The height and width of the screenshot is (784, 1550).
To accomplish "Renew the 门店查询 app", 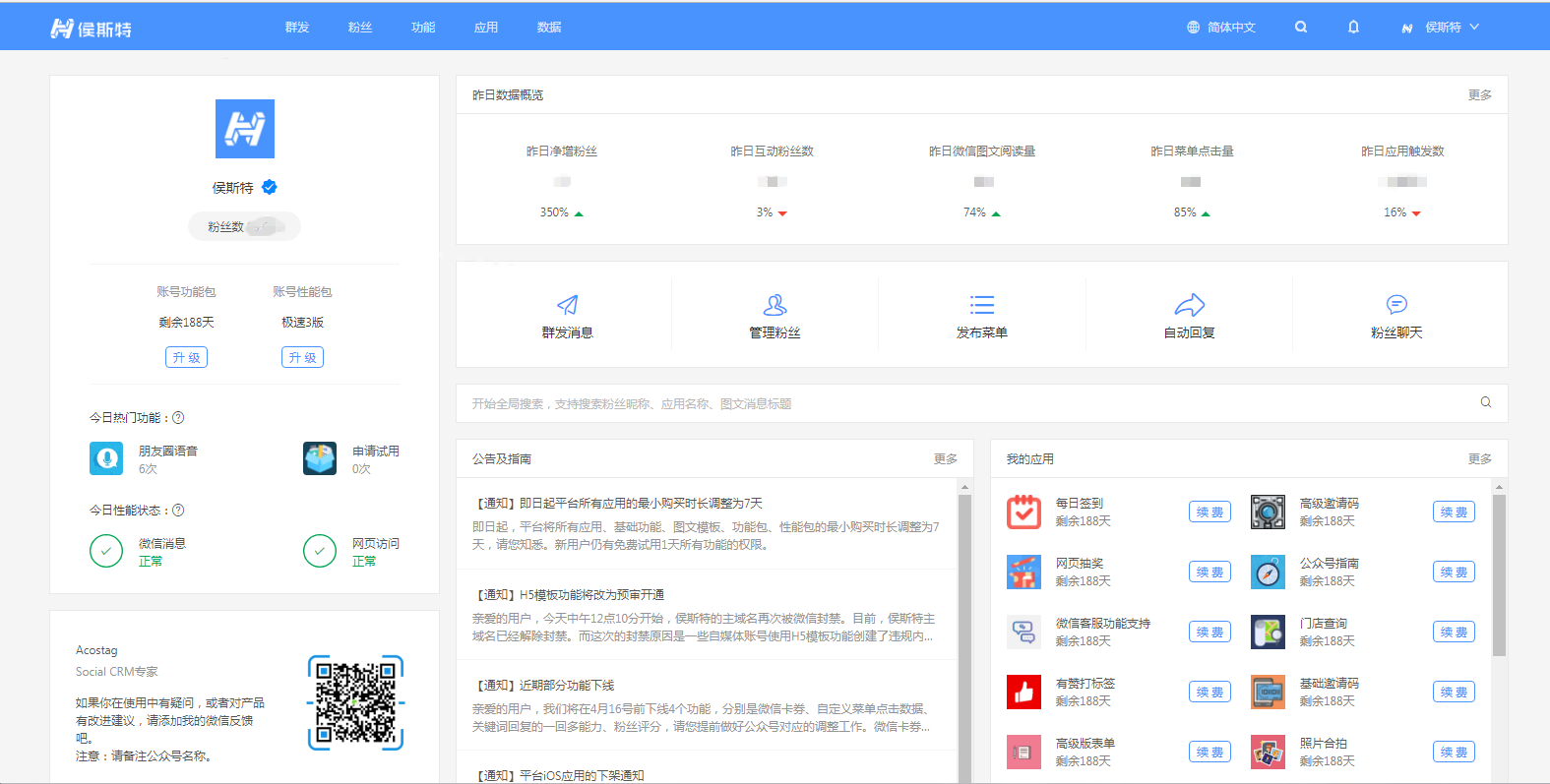I will [1454, 633].
